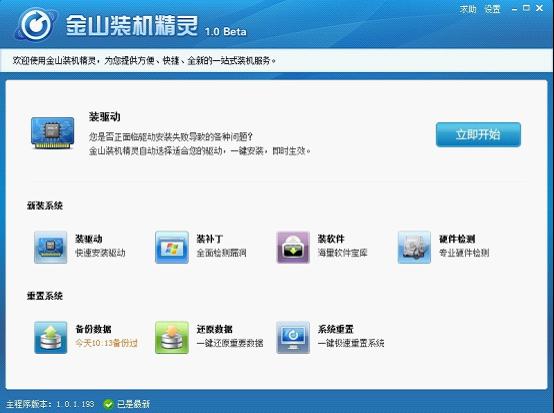Viewport: 554px width, 413px height.
Task: Click the large driver chip icon at top
Action: pos(52,133)
